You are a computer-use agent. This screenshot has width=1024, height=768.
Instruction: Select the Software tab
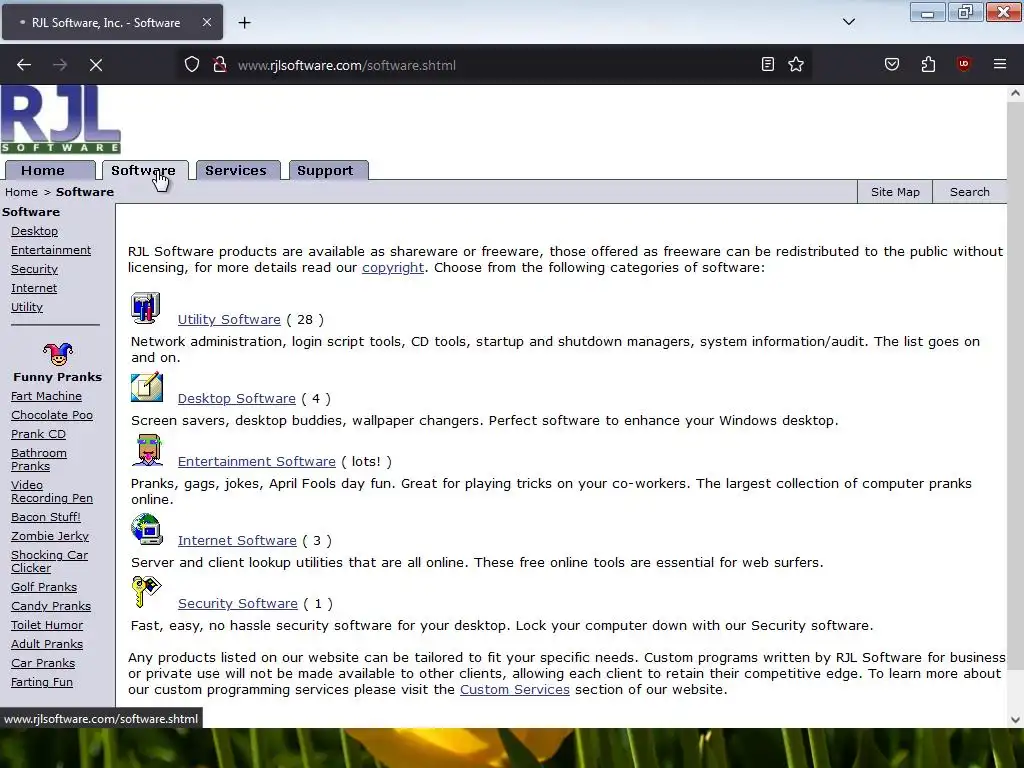pos(145,170)
